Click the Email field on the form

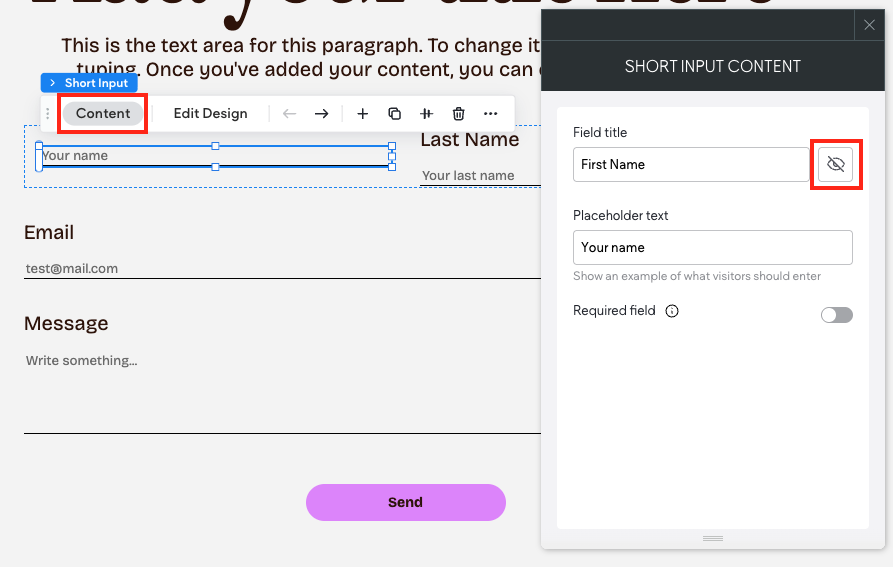click(x=280, y=268)
